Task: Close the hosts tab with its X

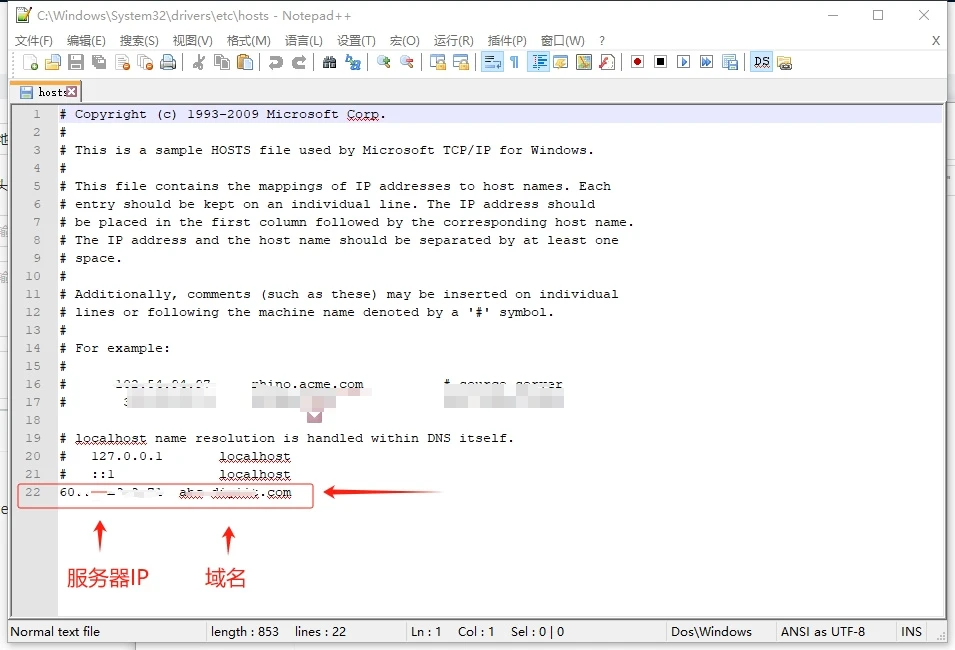Action: click(x=72, y=92)
